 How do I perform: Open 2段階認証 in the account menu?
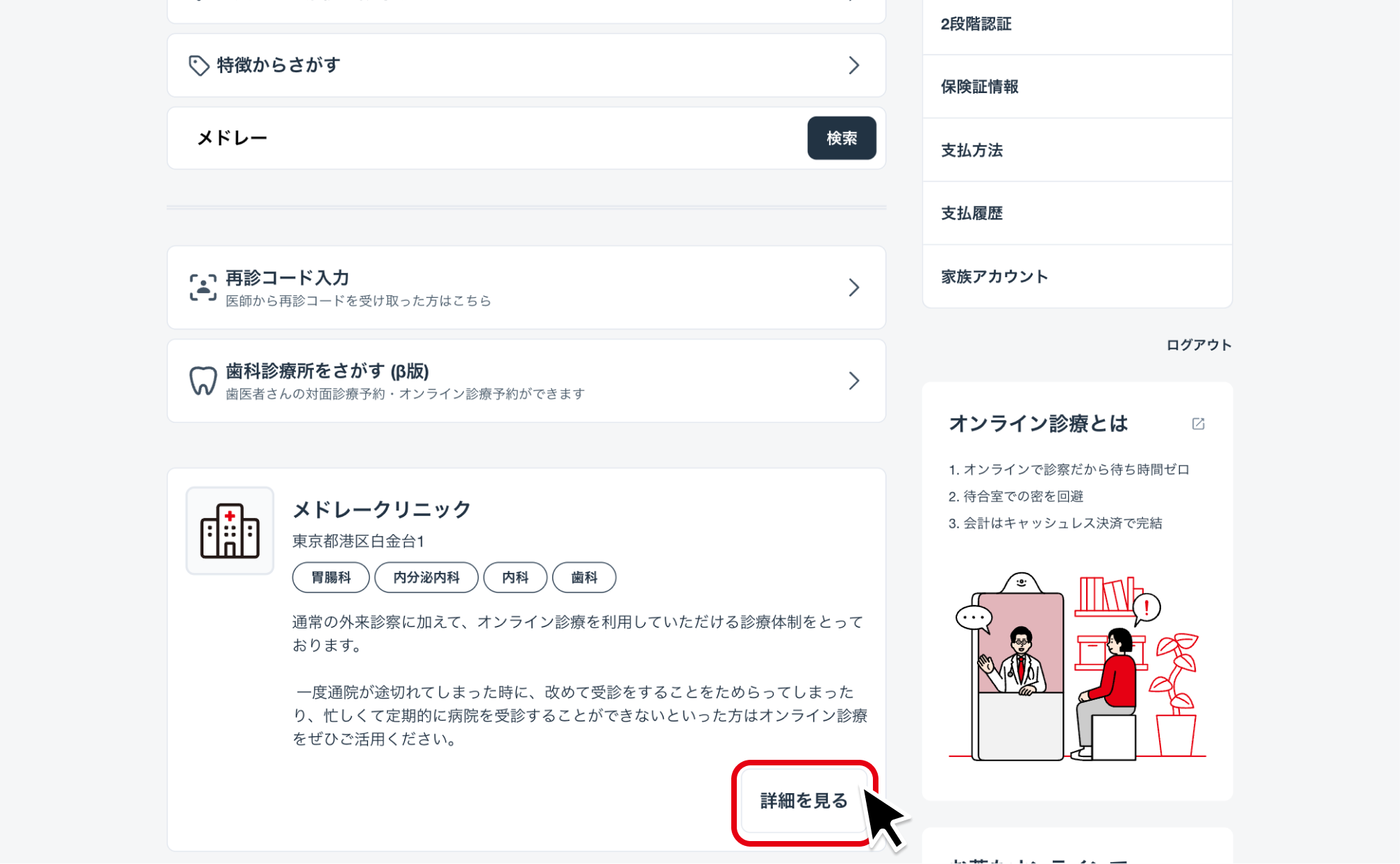pyautogui.click(x=1077, y=24)
